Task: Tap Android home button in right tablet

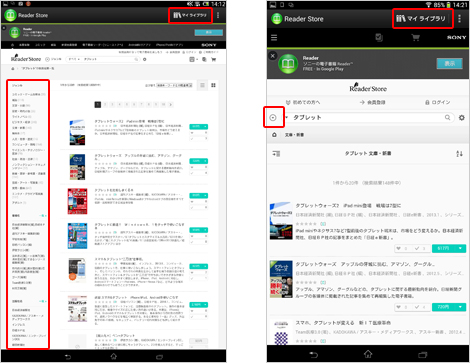Action: click(x=368, y=354)
